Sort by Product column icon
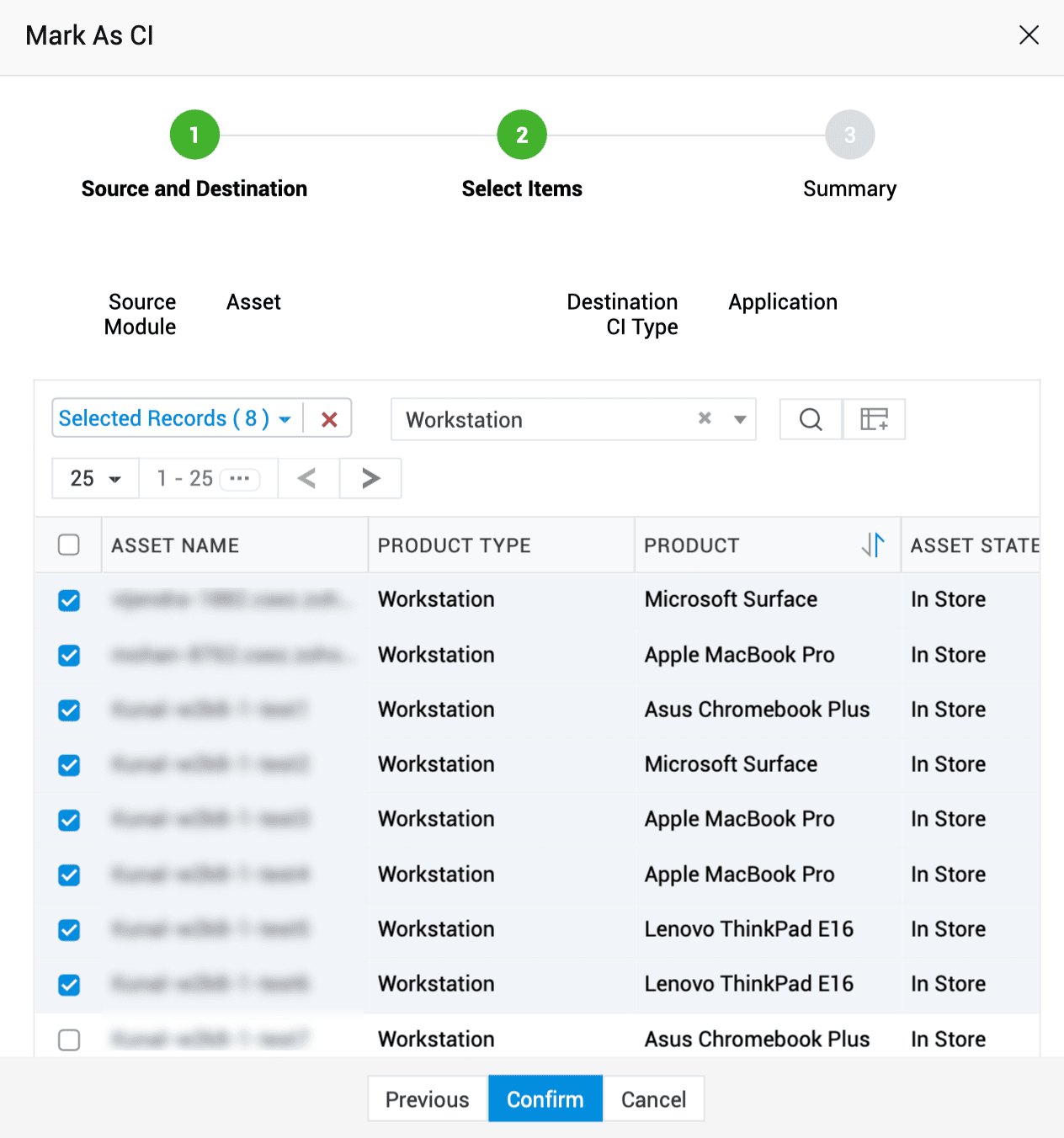This screenshot has width=1064, height=1138. click(x=873, y=545)
